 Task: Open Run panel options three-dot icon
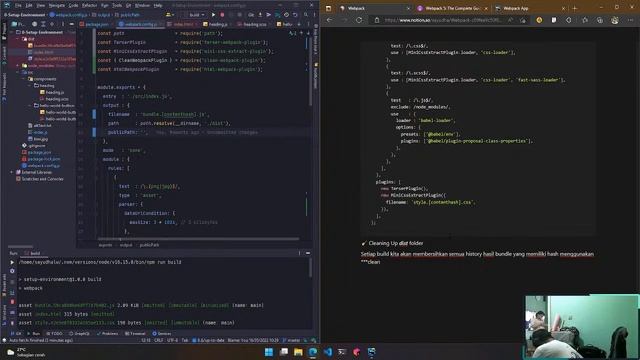299,253
